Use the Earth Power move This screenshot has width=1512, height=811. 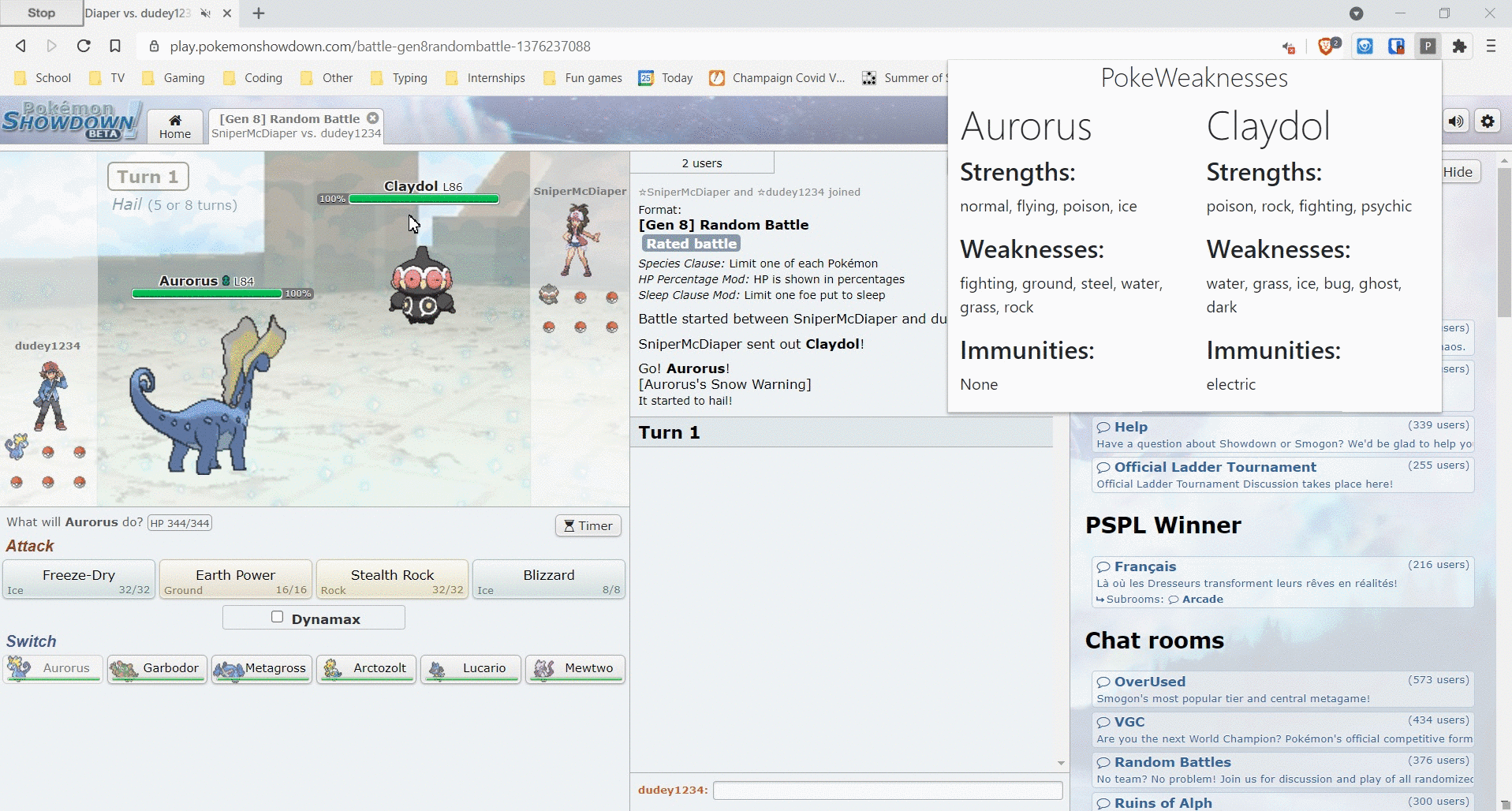coord(235,579)
